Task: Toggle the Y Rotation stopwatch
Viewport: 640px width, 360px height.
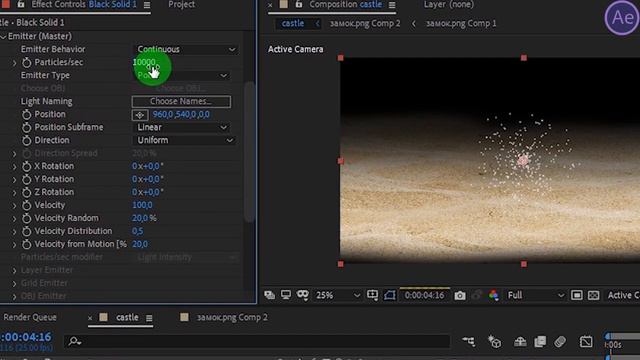Action: pyautogui.click(x=27, y=180)
